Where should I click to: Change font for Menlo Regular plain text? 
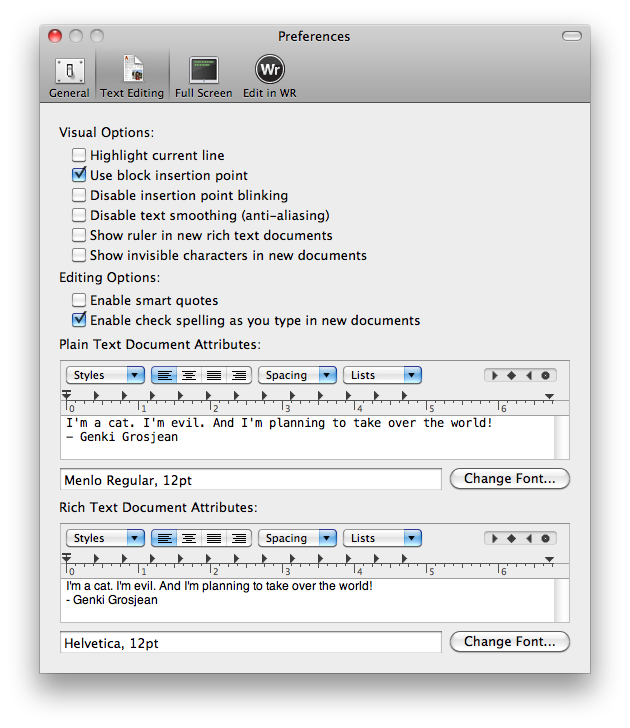509,479
